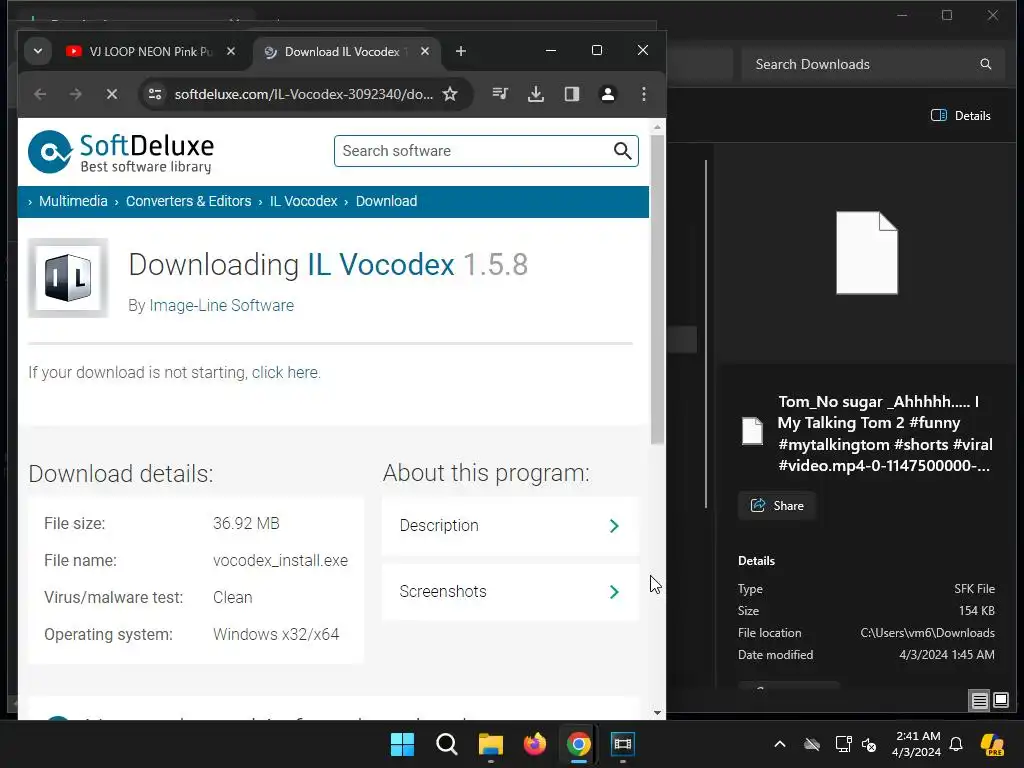The height and width of the screenshot is (768, 1024).
Task: Go forward in Chrome
Action: coord(76,94)
